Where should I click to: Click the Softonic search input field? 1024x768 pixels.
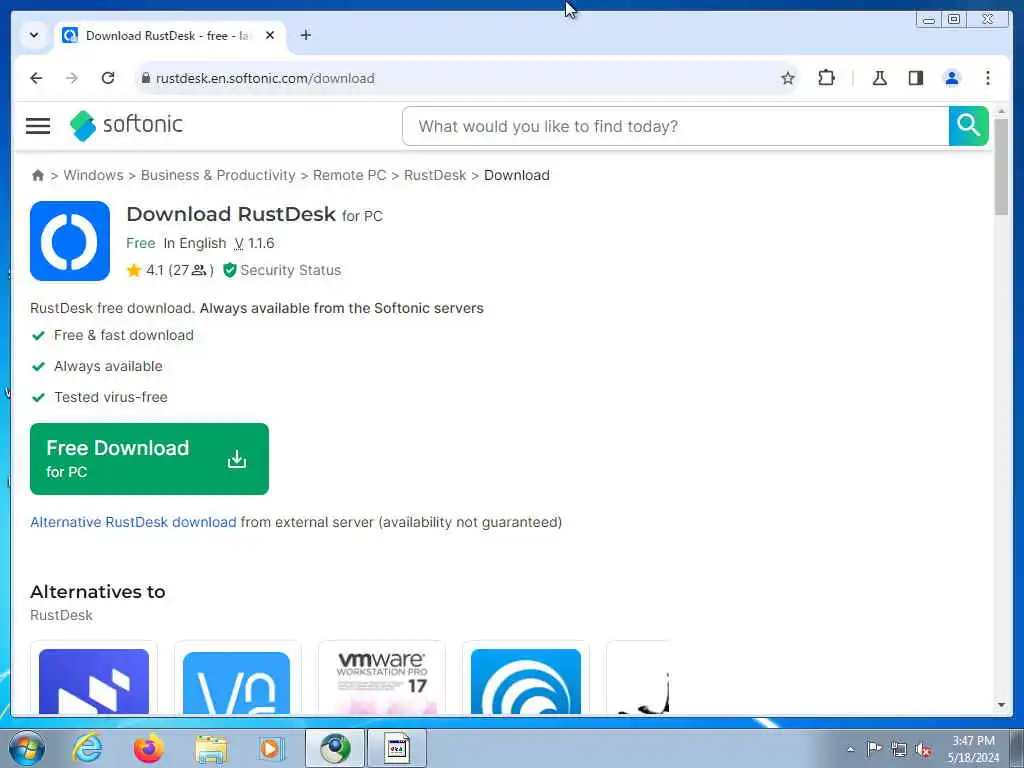(676, 126)
